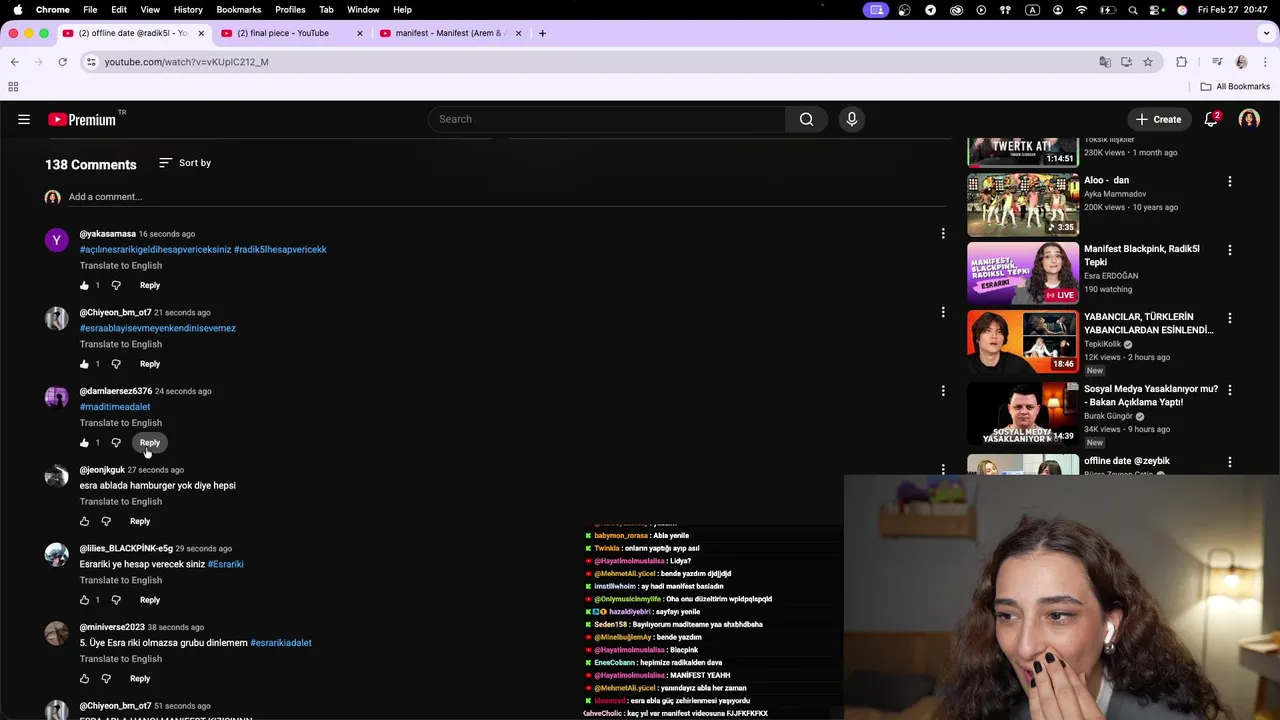Open the Aloo - dan video thumbnail

(x=1023, y=204)
